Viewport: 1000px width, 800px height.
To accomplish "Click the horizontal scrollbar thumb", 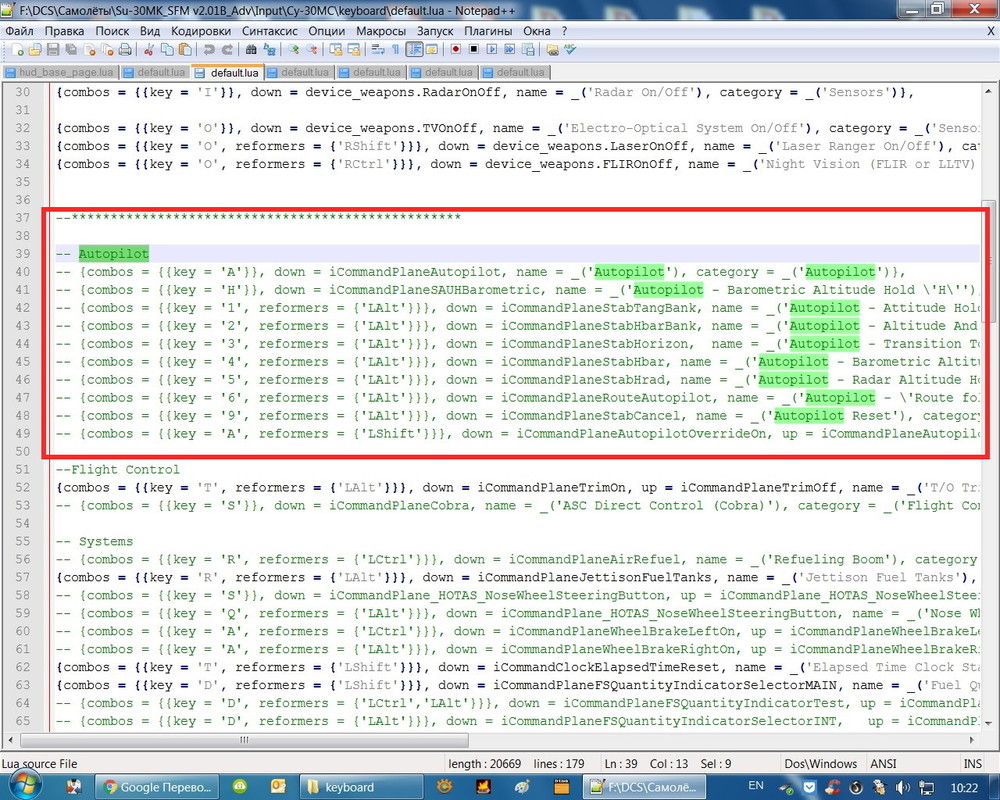I will [x=244, y=740].
